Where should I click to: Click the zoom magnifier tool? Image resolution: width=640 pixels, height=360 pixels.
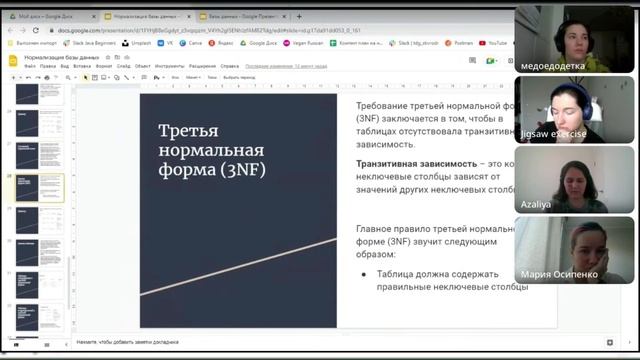68,77
